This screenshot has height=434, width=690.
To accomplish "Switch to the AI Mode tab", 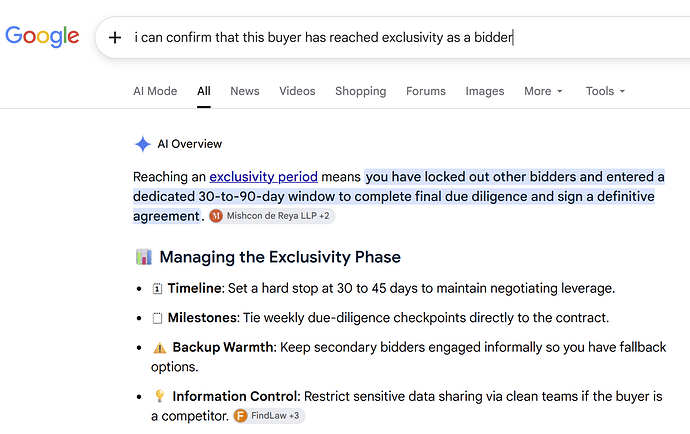I will [x=155, y=91].
